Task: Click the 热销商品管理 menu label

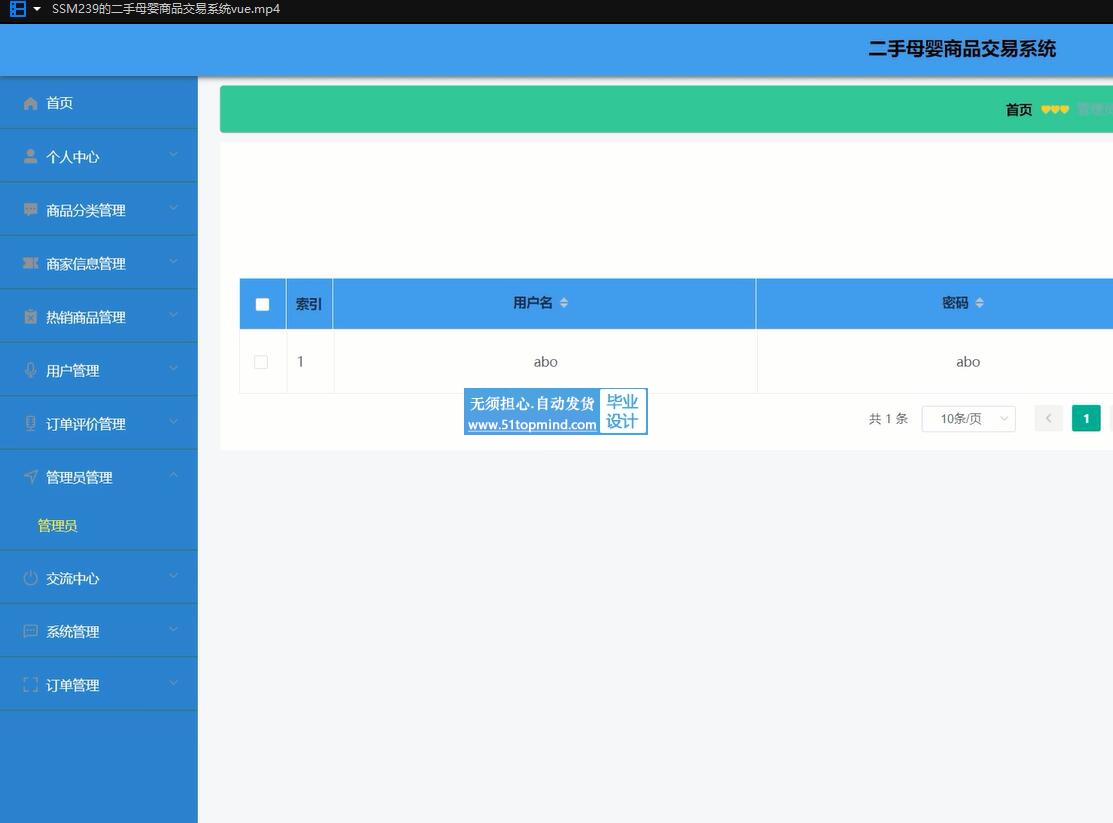Action: pyautogui.click(x=86, y=317)
